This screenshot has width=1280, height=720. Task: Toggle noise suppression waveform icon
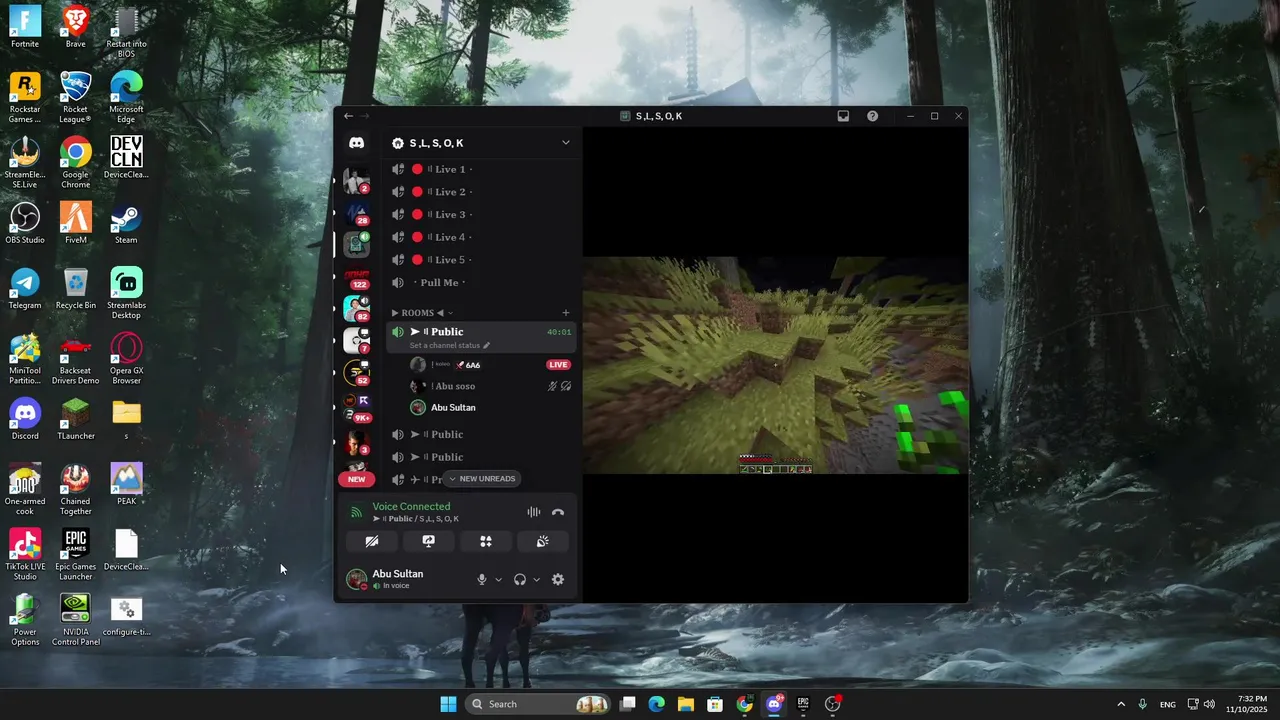pos(534,512)
